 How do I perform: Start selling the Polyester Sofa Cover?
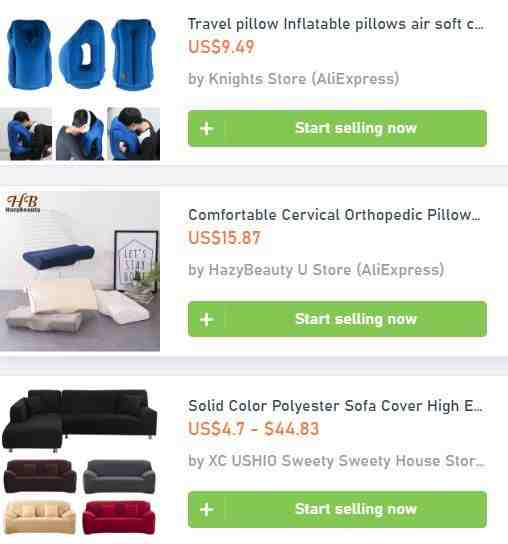coord(337,509)
